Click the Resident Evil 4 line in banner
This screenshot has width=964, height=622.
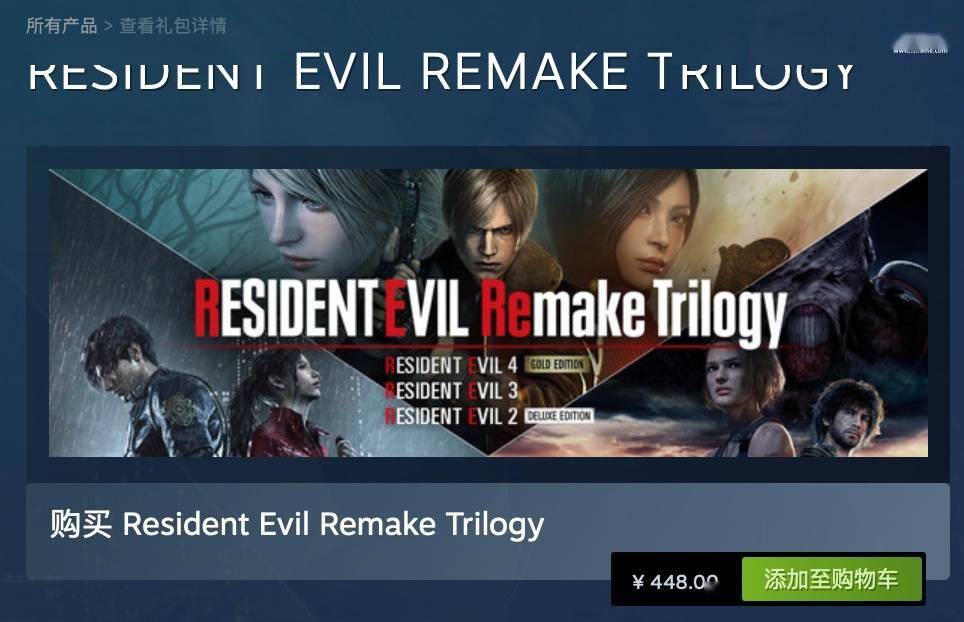tap(451, 365)
